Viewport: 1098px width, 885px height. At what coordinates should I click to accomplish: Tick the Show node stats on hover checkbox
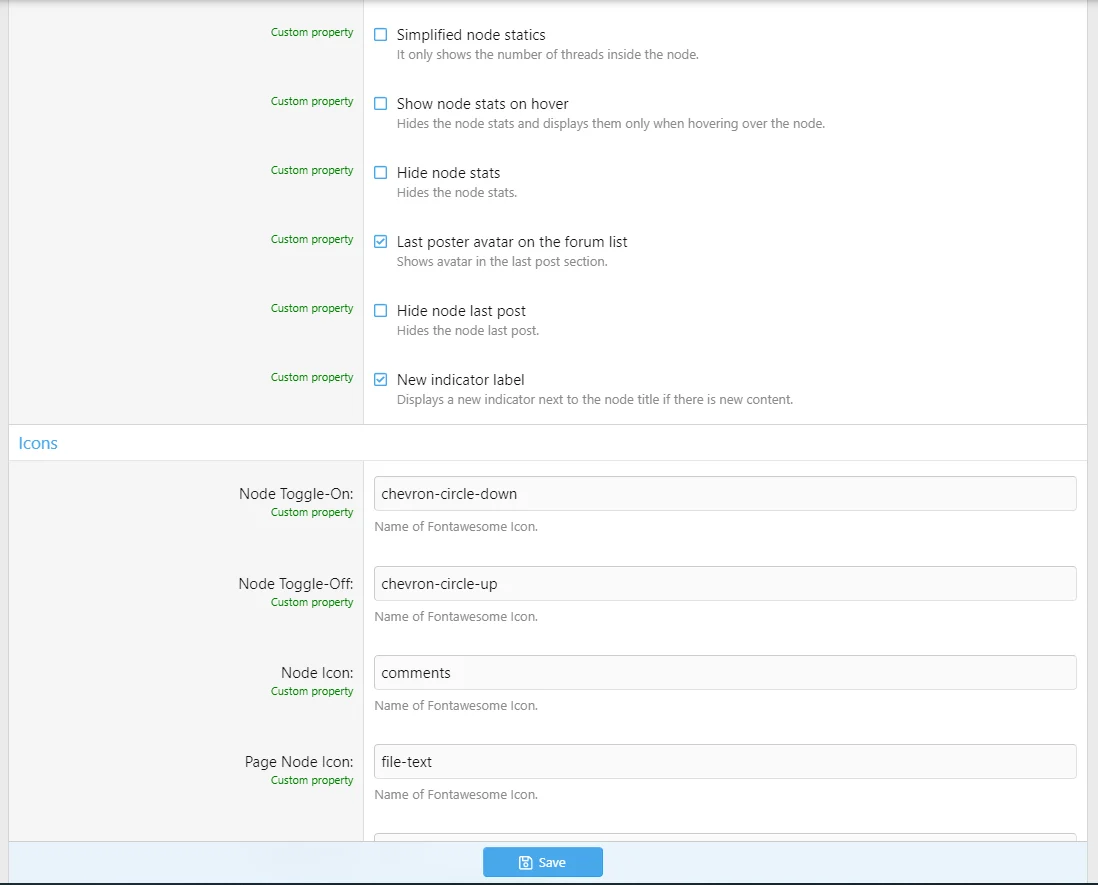pos(381,104)
